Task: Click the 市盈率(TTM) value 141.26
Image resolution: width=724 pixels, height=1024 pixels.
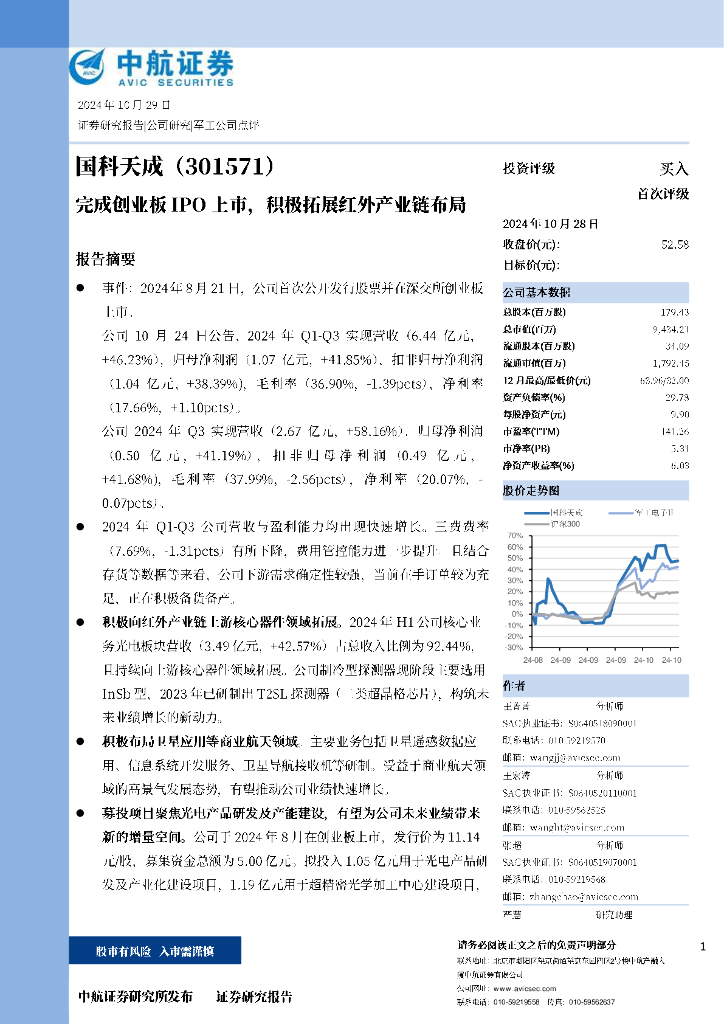Action: pos(675,431)
